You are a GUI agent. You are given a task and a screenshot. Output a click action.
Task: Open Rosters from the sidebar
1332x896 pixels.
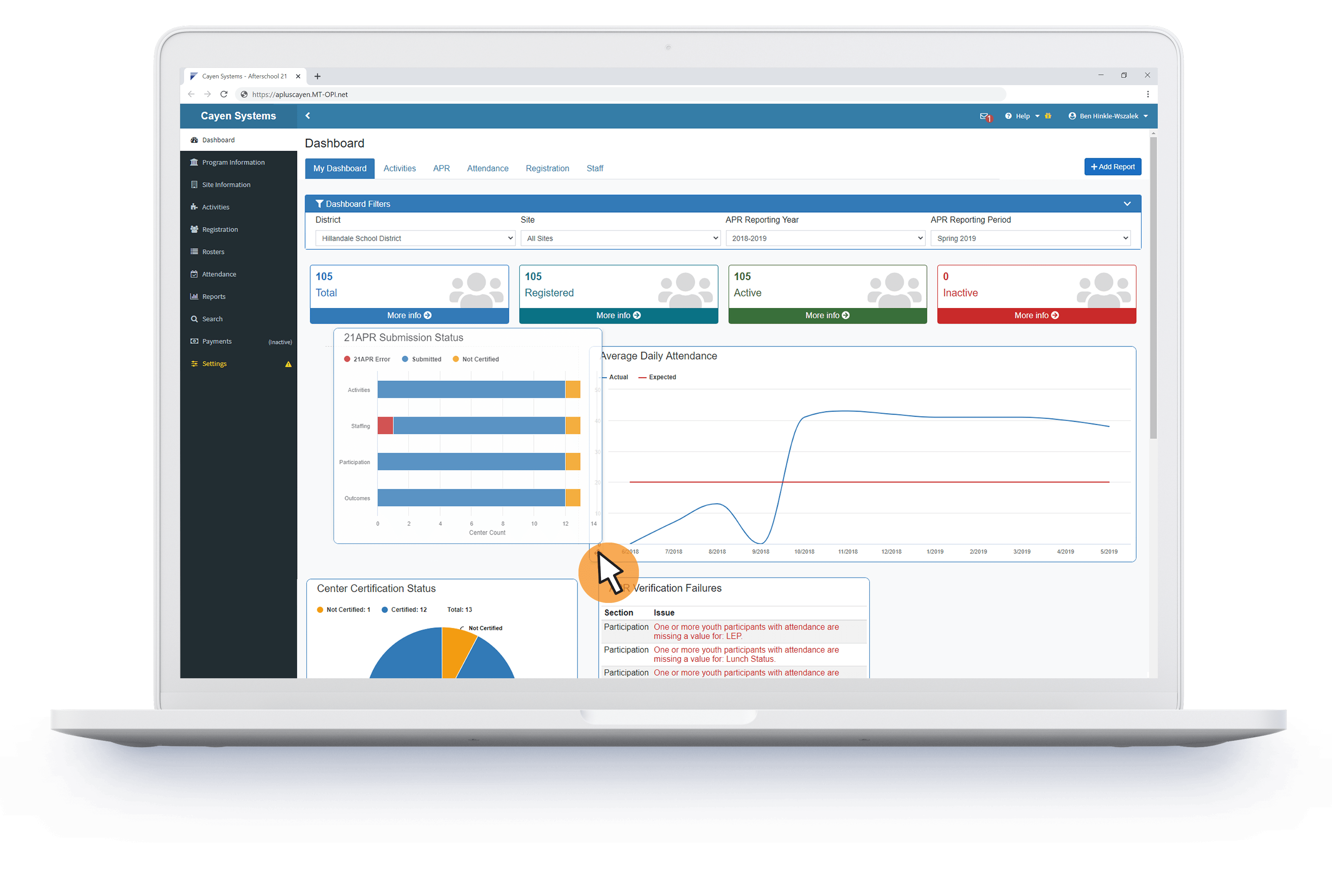(x=213, y=252)
